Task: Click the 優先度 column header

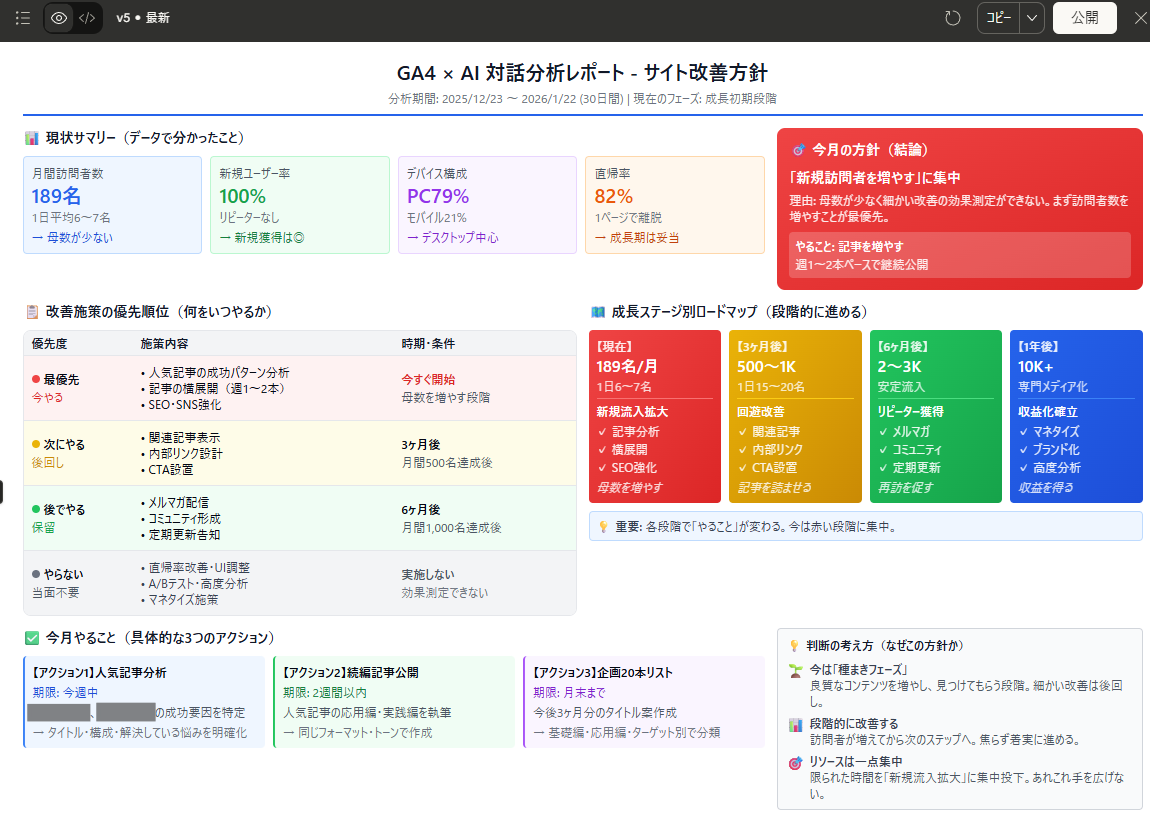Action: click(49, 343)
